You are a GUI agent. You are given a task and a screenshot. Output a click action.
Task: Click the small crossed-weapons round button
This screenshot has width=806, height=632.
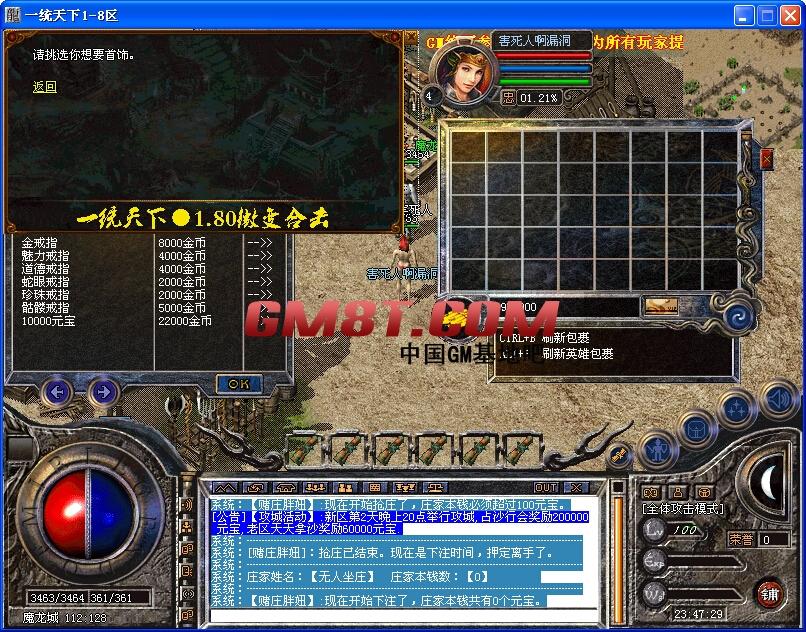point(618,455)
